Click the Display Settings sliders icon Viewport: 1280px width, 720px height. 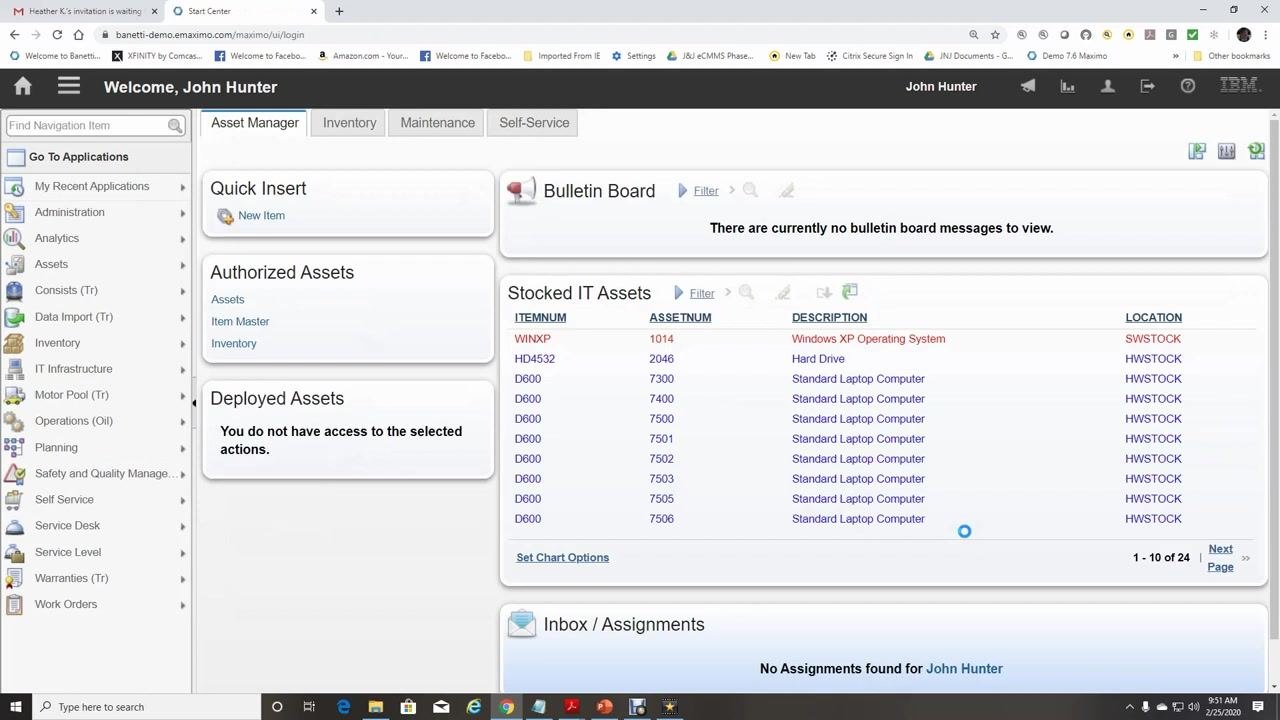1227,151
